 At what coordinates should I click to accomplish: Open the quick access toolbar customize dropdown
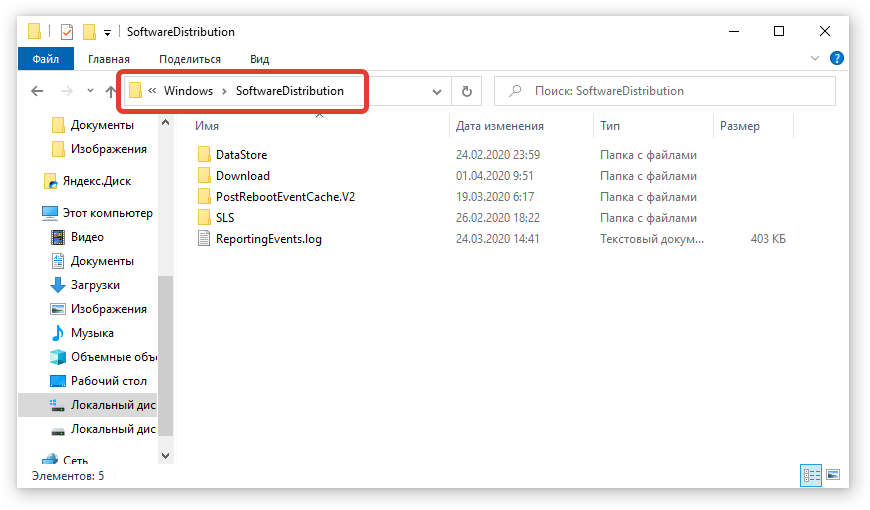(x=107, y=33)
